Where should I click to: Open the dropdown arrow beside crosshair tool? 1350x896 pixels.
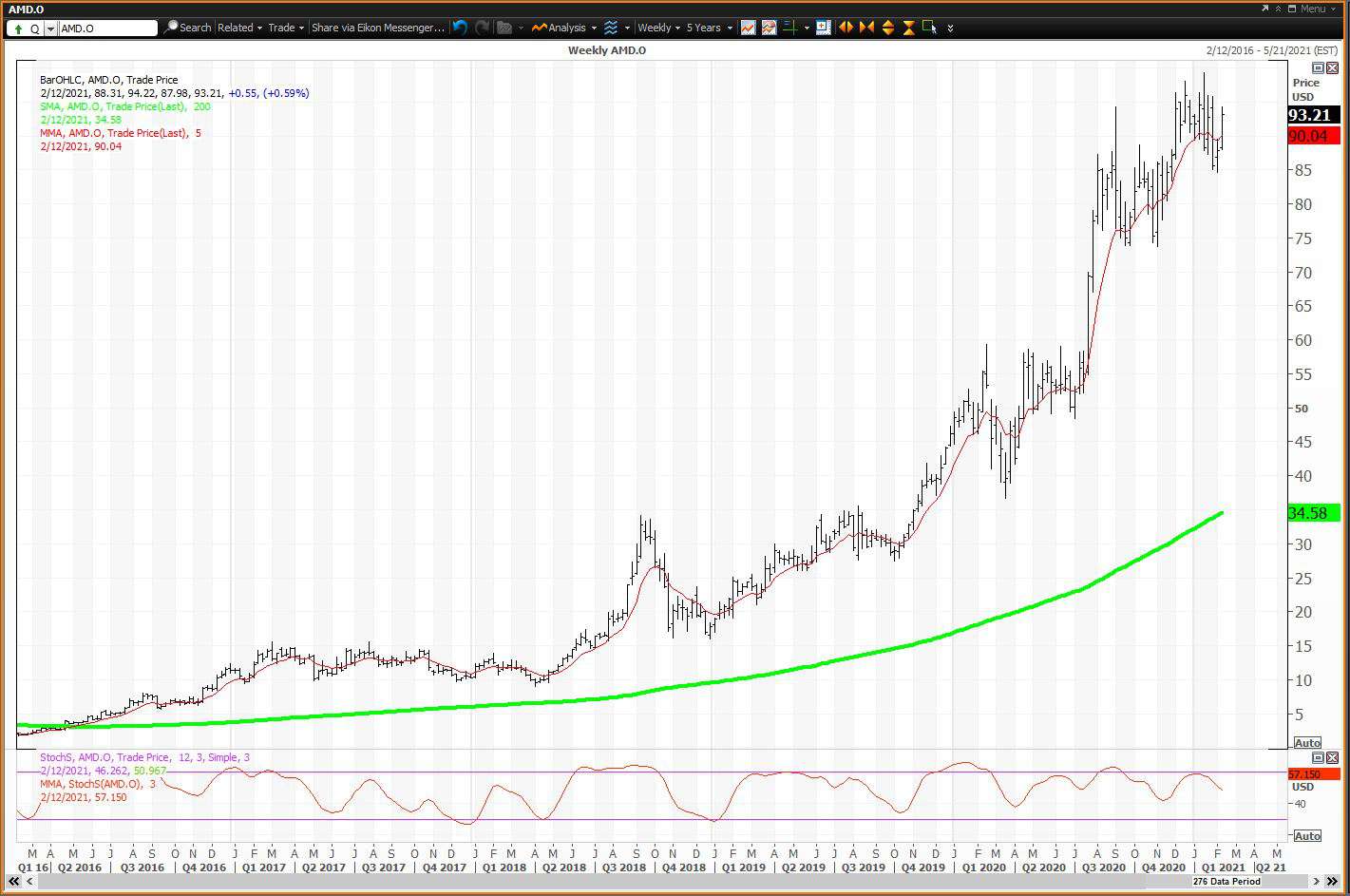[806, 28]
